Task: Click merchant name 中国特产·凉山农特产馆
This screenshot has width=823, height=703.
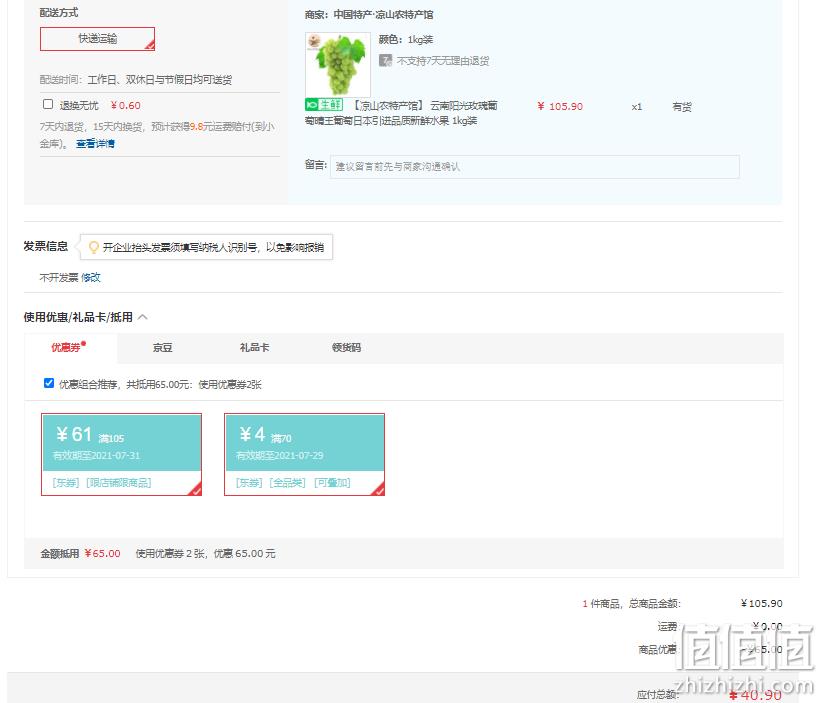Action: tap(383, 15)
